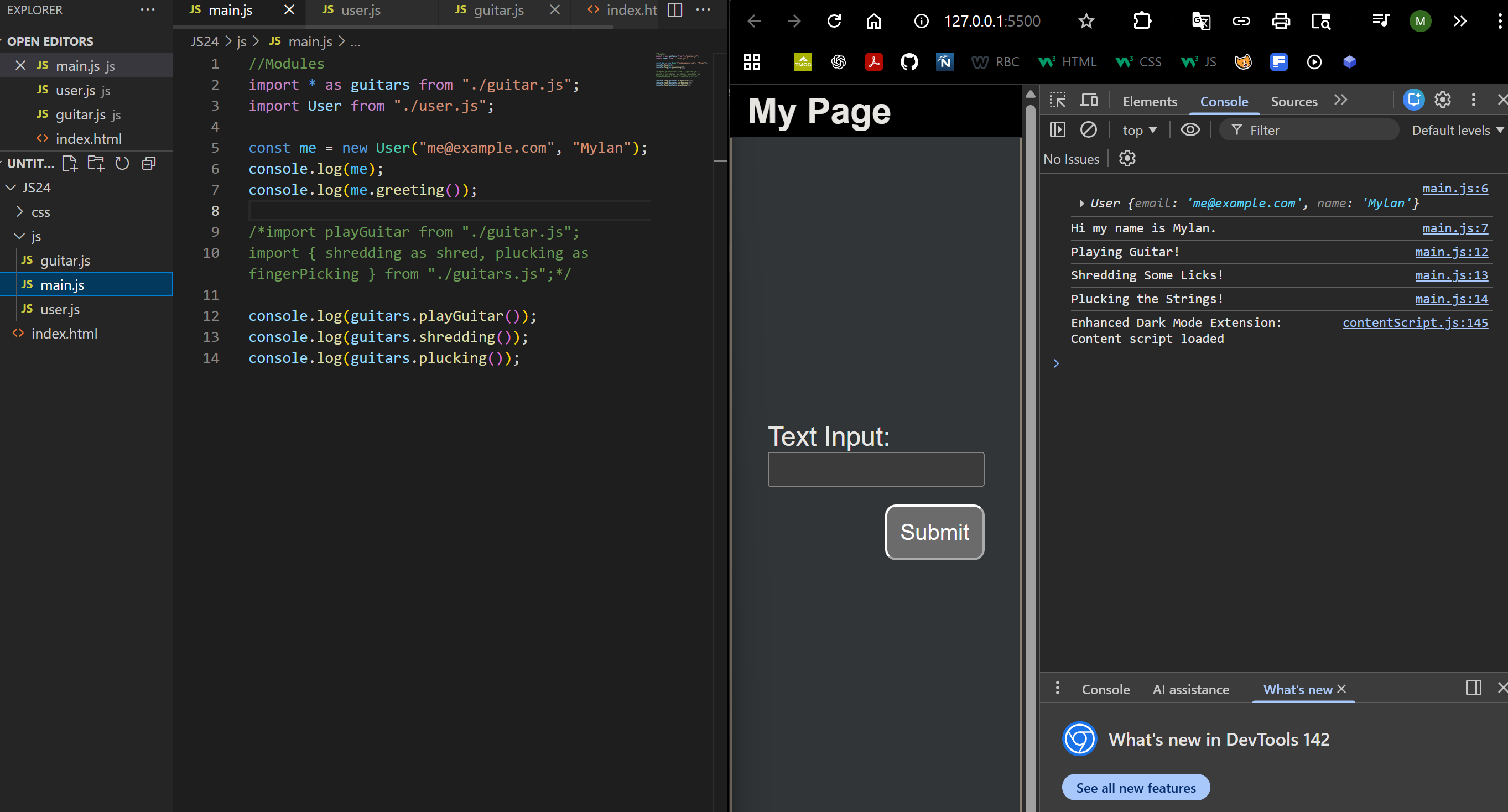Clear the DevTools console
The image size is (1508, 812).
pyautogui.click(x=1088, y=129)
